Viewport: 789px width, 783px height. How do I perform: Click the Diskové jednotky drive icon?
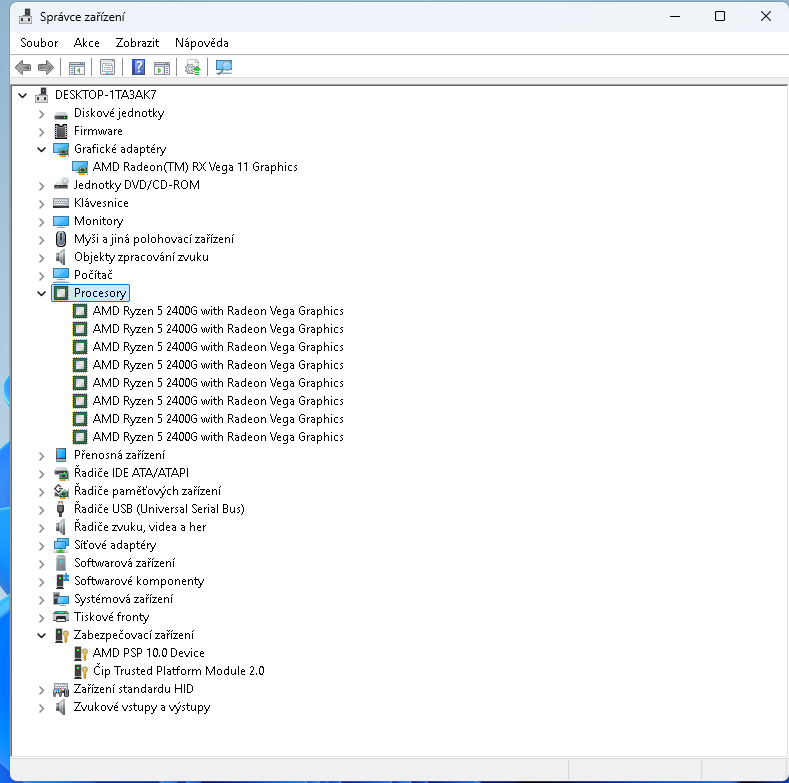click(61, 113)
